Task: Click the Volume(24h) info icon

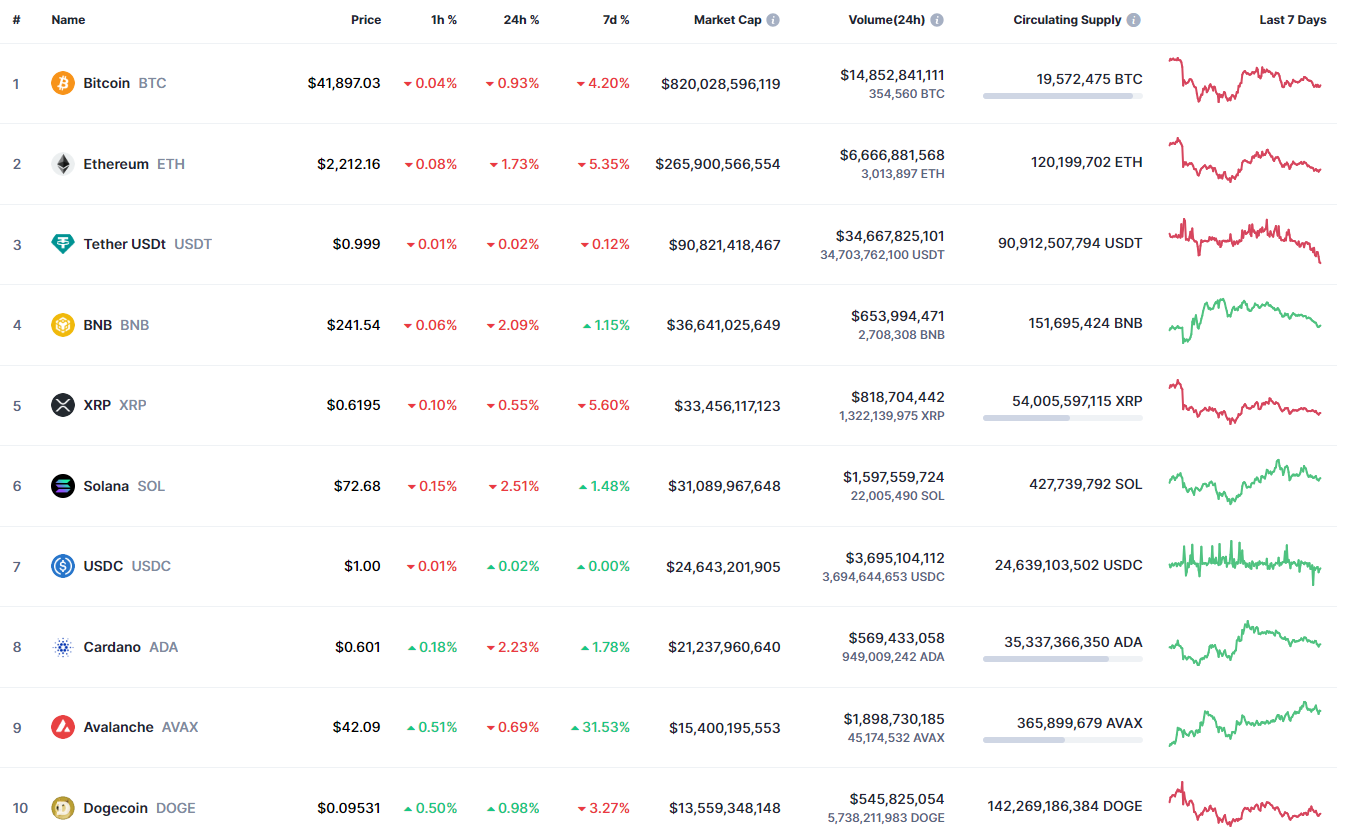Action: pyautogui.click(x=937, y=20)
